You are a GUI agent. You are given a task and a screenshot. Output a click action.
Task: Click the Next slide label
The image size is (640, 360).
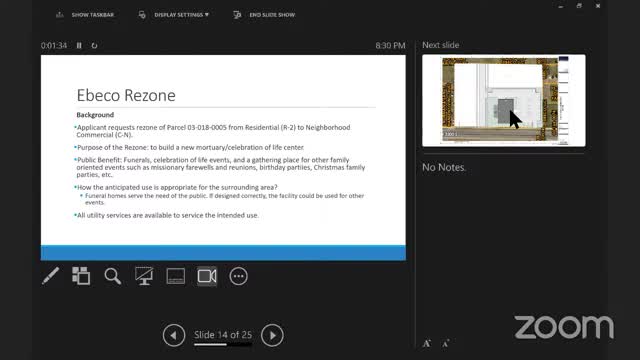pyautogui.click(x=440, y=45)
